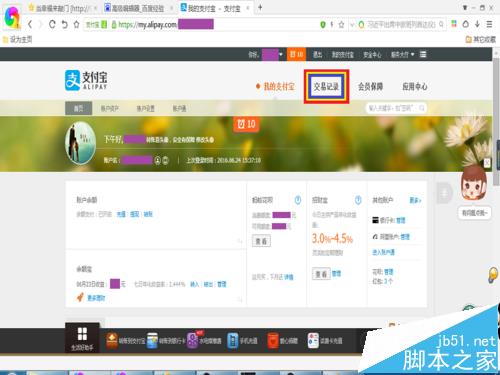
Task: Open the transfer to bank card icon
Action: point(152,341)
